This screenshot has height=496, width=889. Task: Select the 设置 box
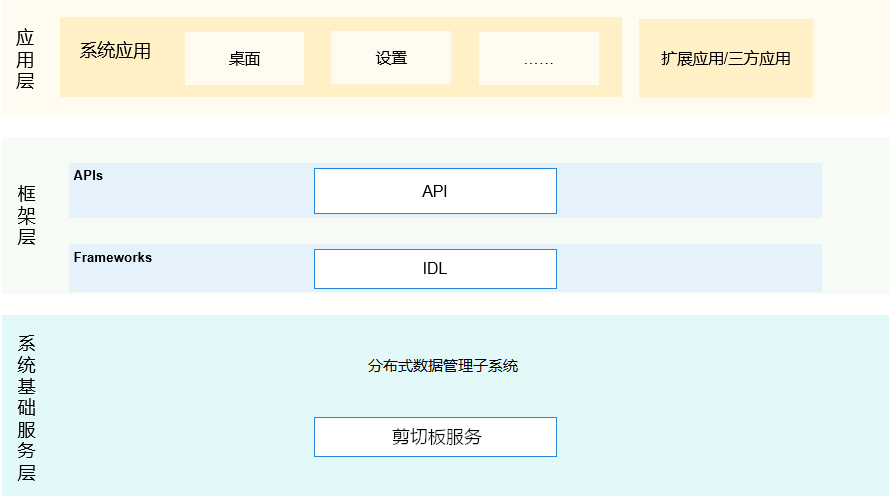[x=391, y=58]
